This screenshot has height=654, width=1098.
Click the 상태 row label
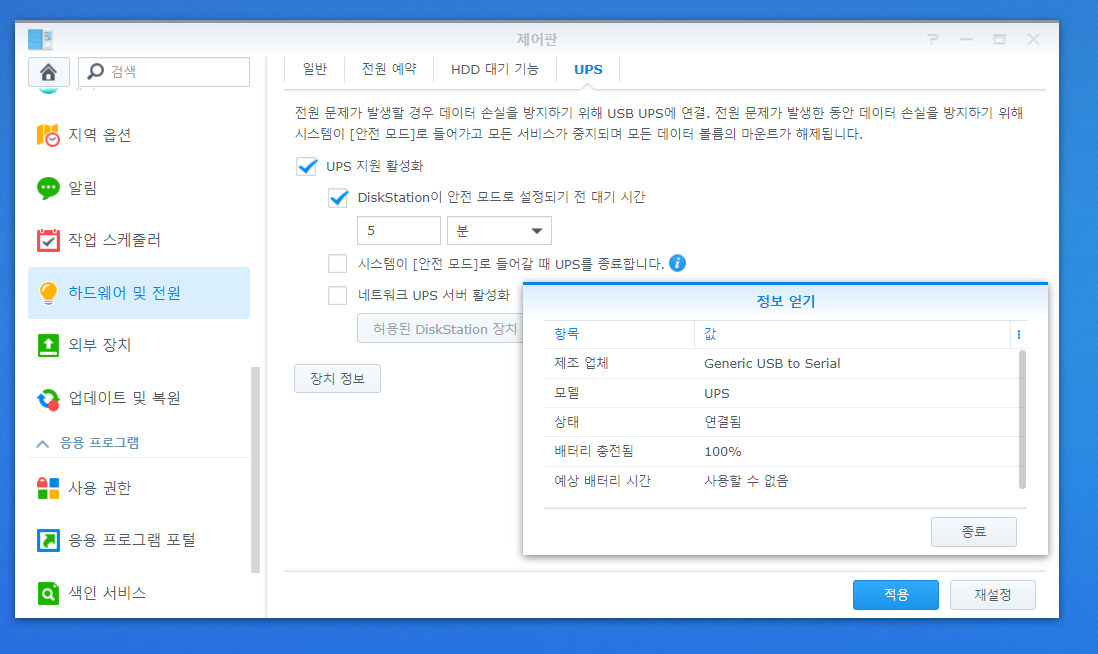[x=567, y=422]
